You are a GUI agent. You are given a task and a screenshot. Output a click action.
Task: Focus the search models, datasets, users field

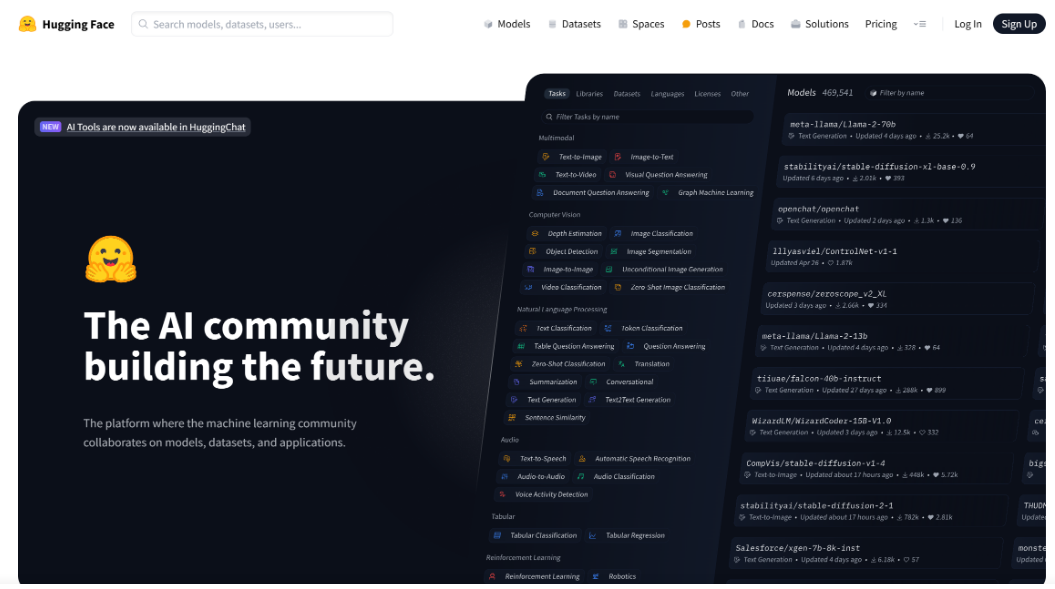point(262,24)
